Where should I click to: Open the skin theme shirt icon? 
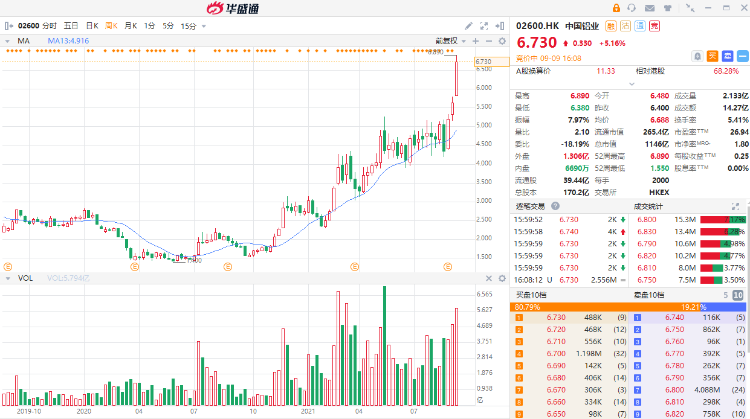pyautogui.click(x=668, y=8)
